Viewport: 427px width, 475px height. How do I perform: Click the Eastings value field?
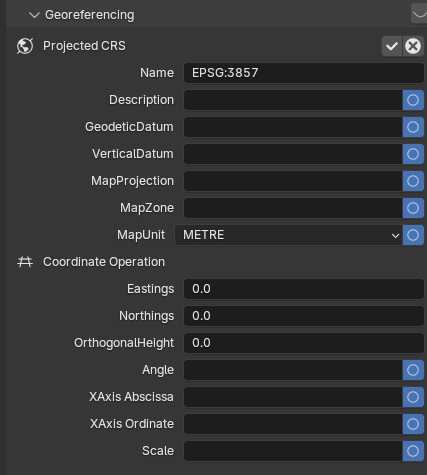click(x=304, y=289)
